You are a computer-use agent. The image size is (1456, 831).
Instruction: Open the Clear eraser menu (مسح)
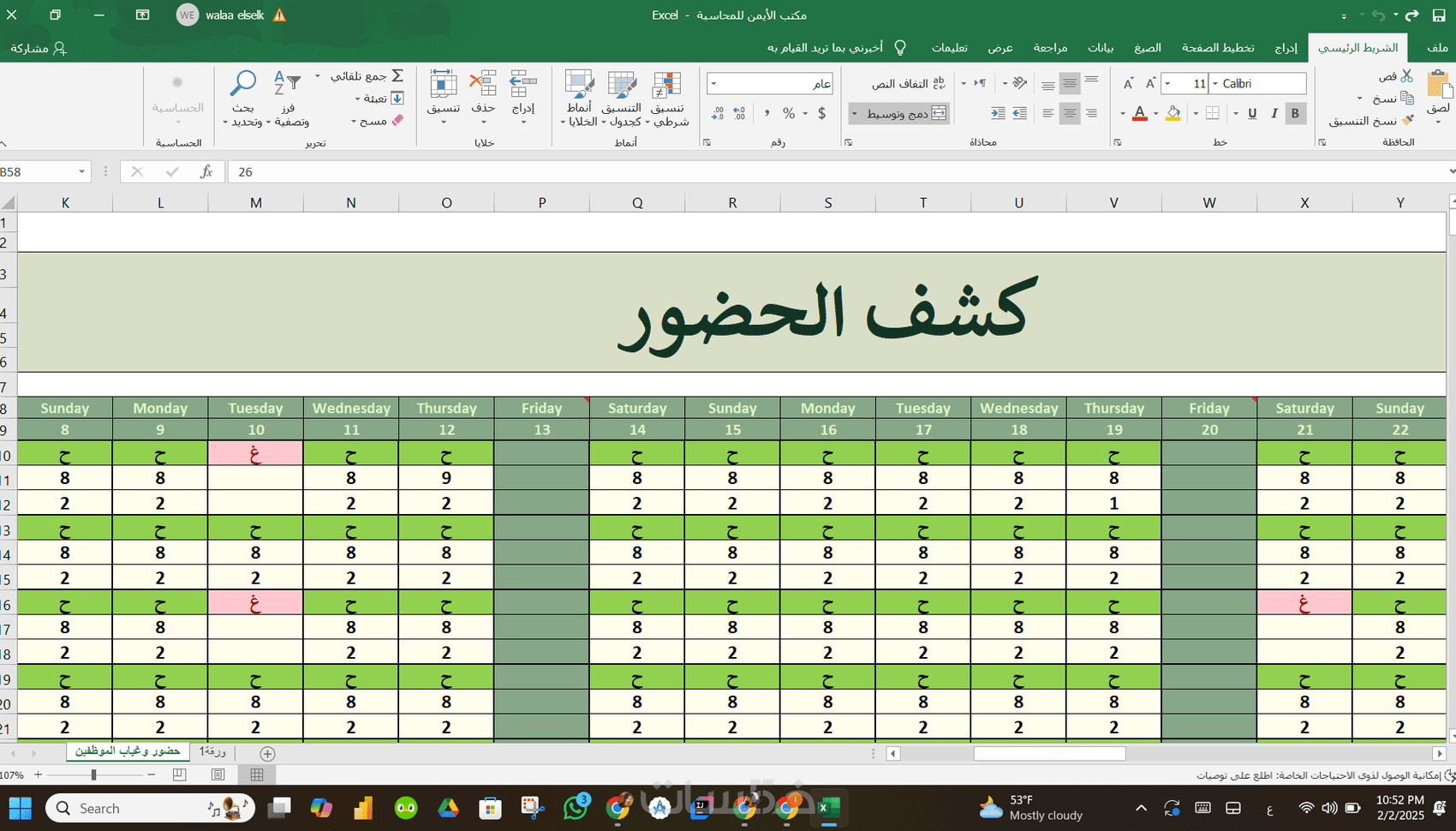point(378,121)
